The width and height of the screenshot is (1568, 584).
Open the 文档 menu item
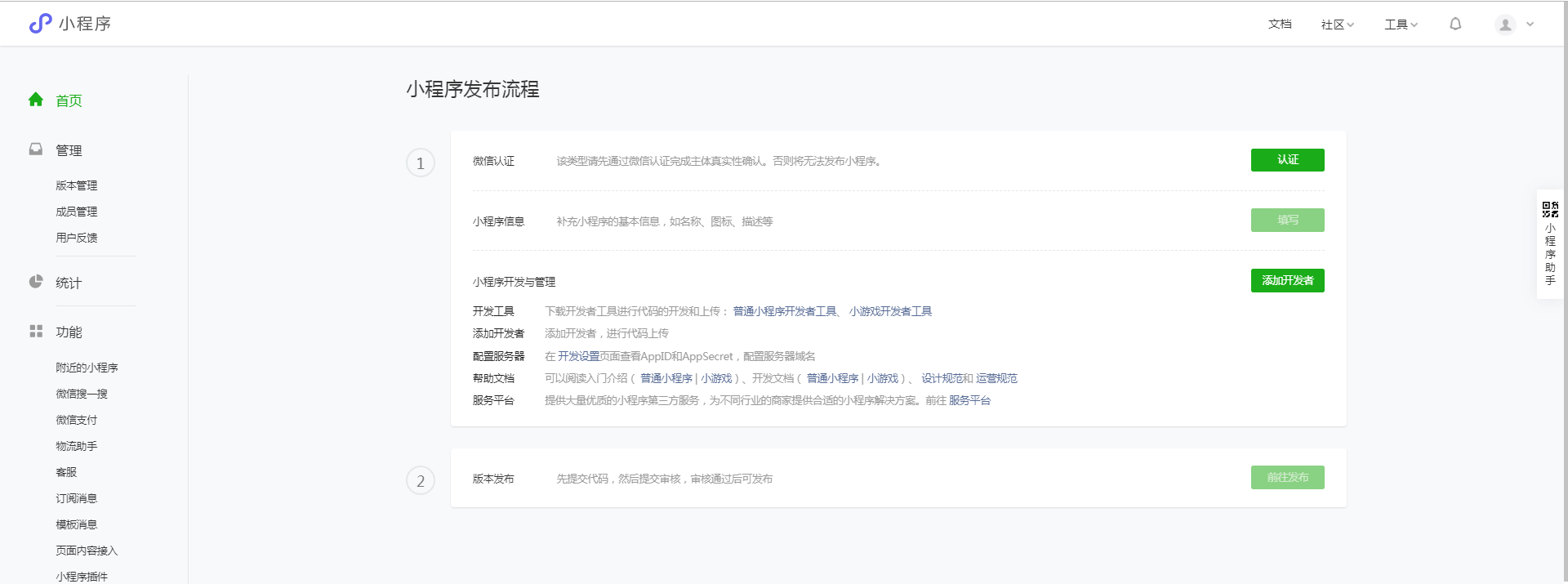(1280, 25)
